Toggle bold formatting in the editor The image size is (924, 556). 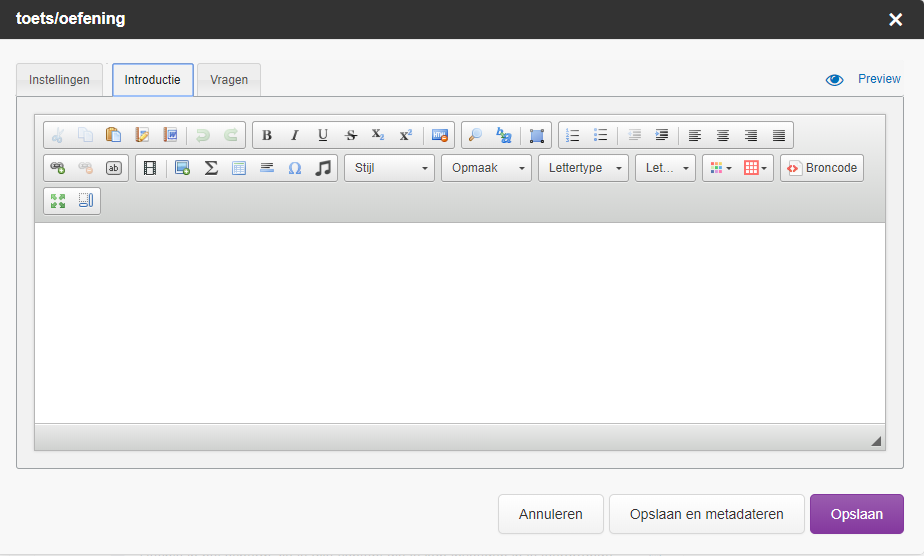click(x=267, y=136)
